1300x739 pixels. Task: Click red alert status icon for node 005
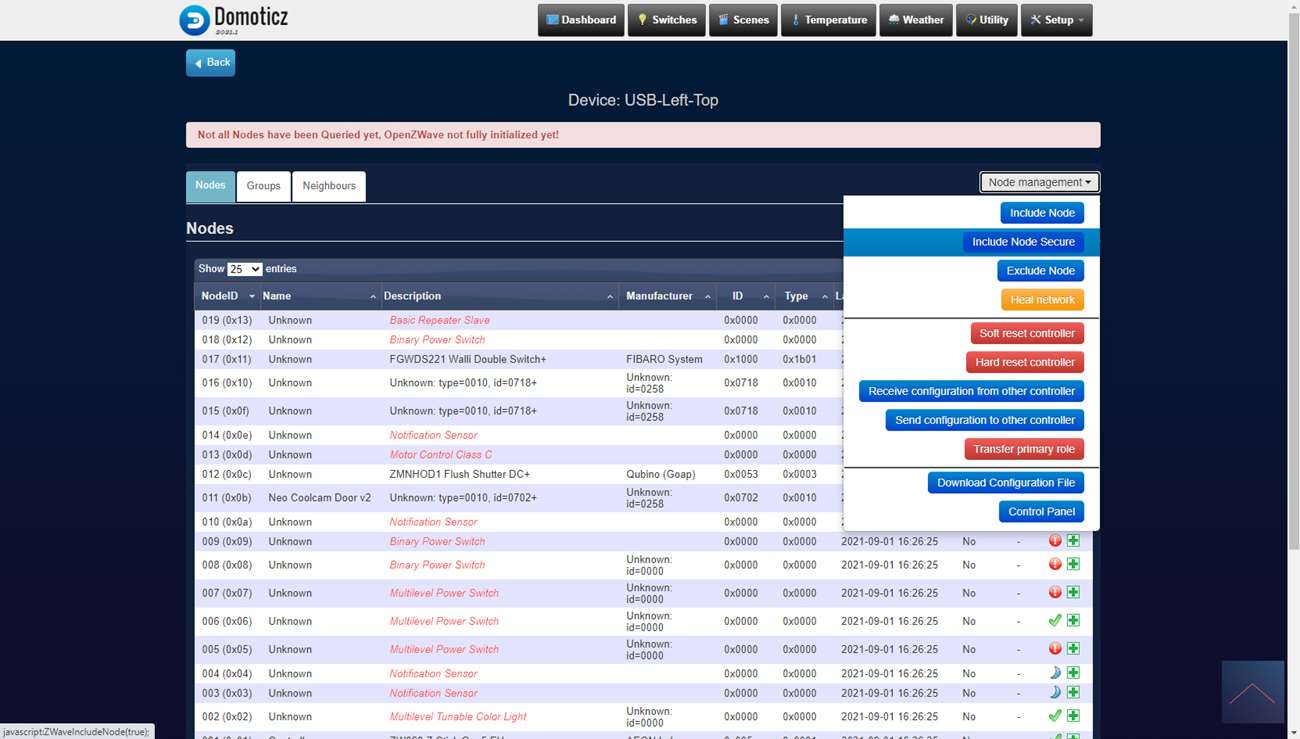click(x=1055, y=649)
